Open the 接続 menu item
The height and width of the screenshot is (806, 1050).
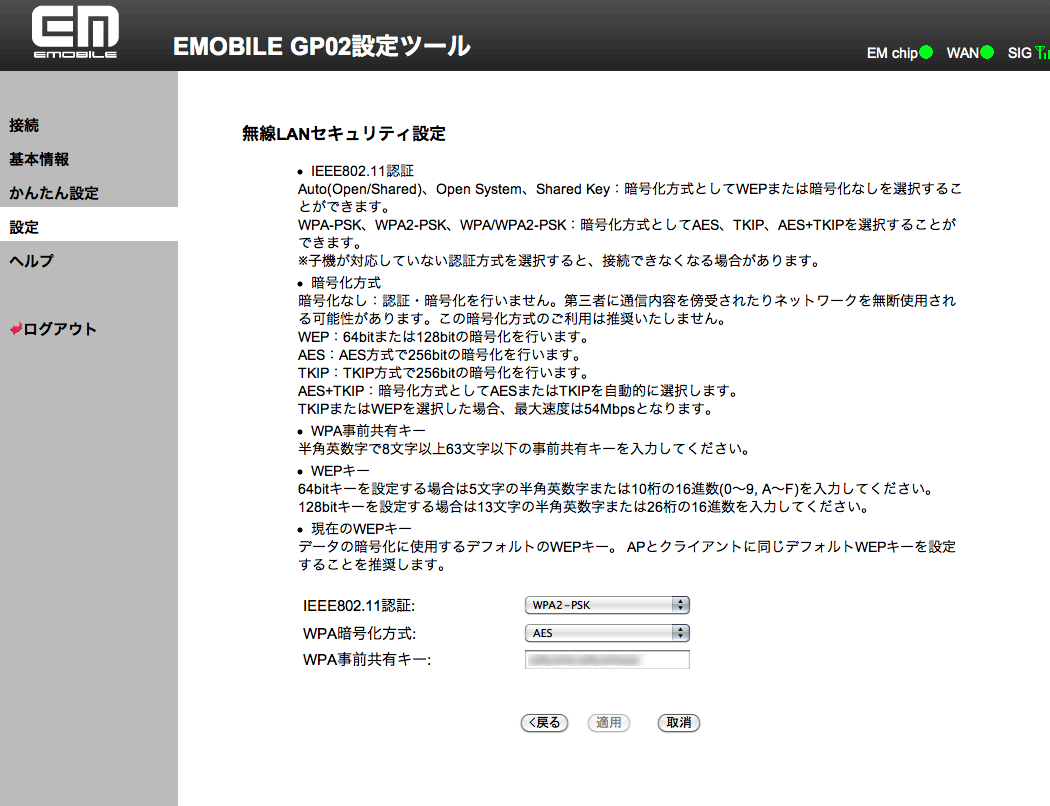pyautogui.click(x=24, y=125)
